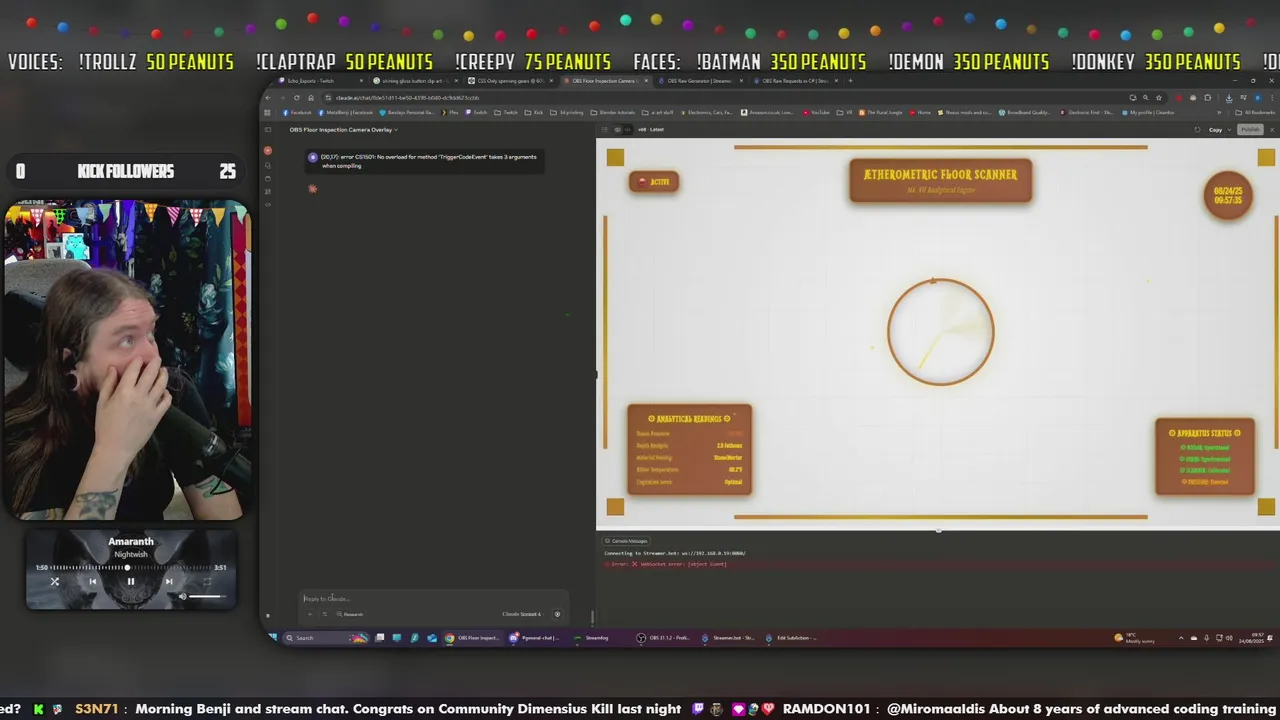Toggle shuffle in the music player
This screenshot has width=1280, height=720.
[x=55, y=581]
